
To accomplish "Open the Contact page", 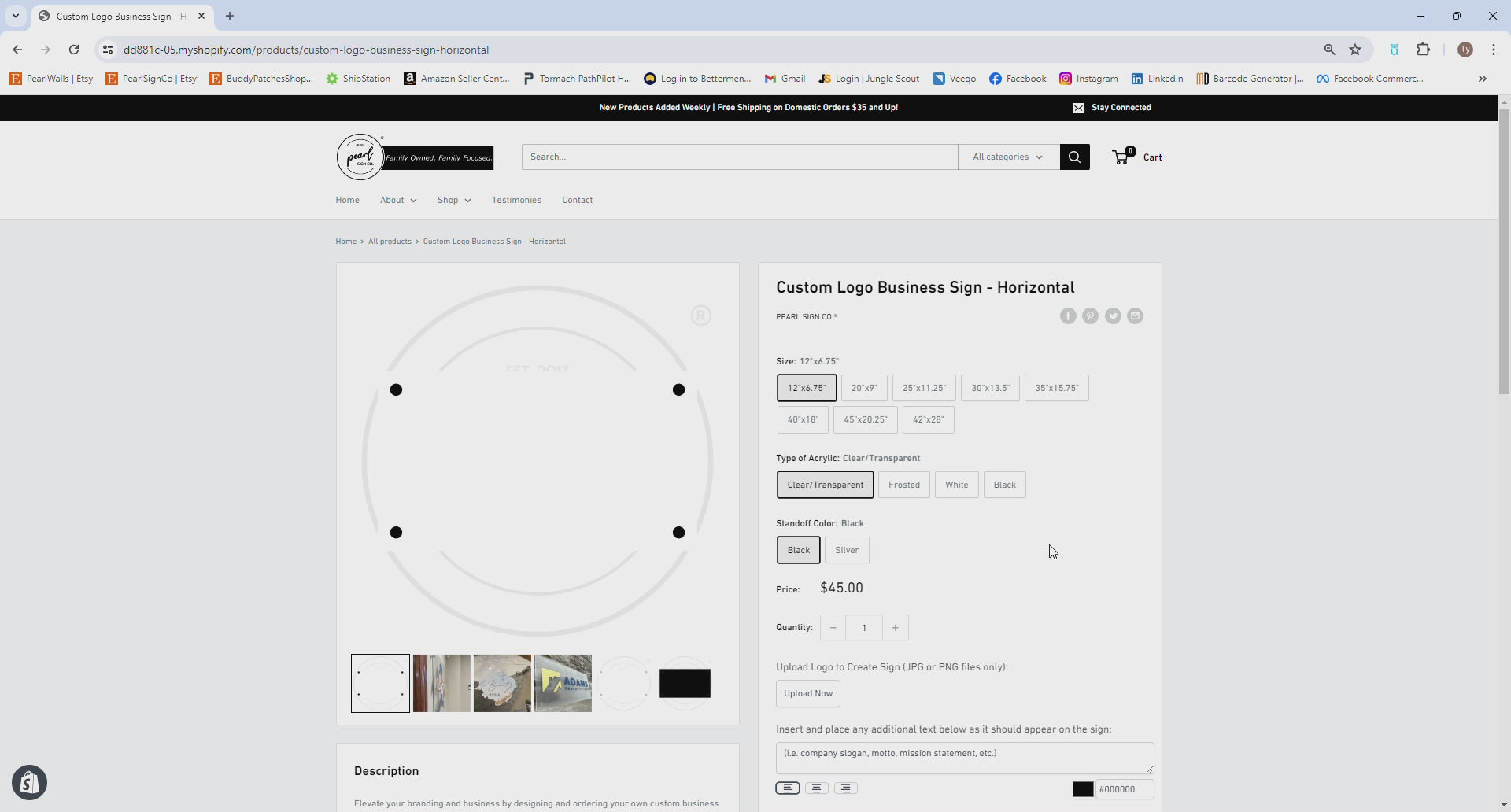I will (577, 200).
